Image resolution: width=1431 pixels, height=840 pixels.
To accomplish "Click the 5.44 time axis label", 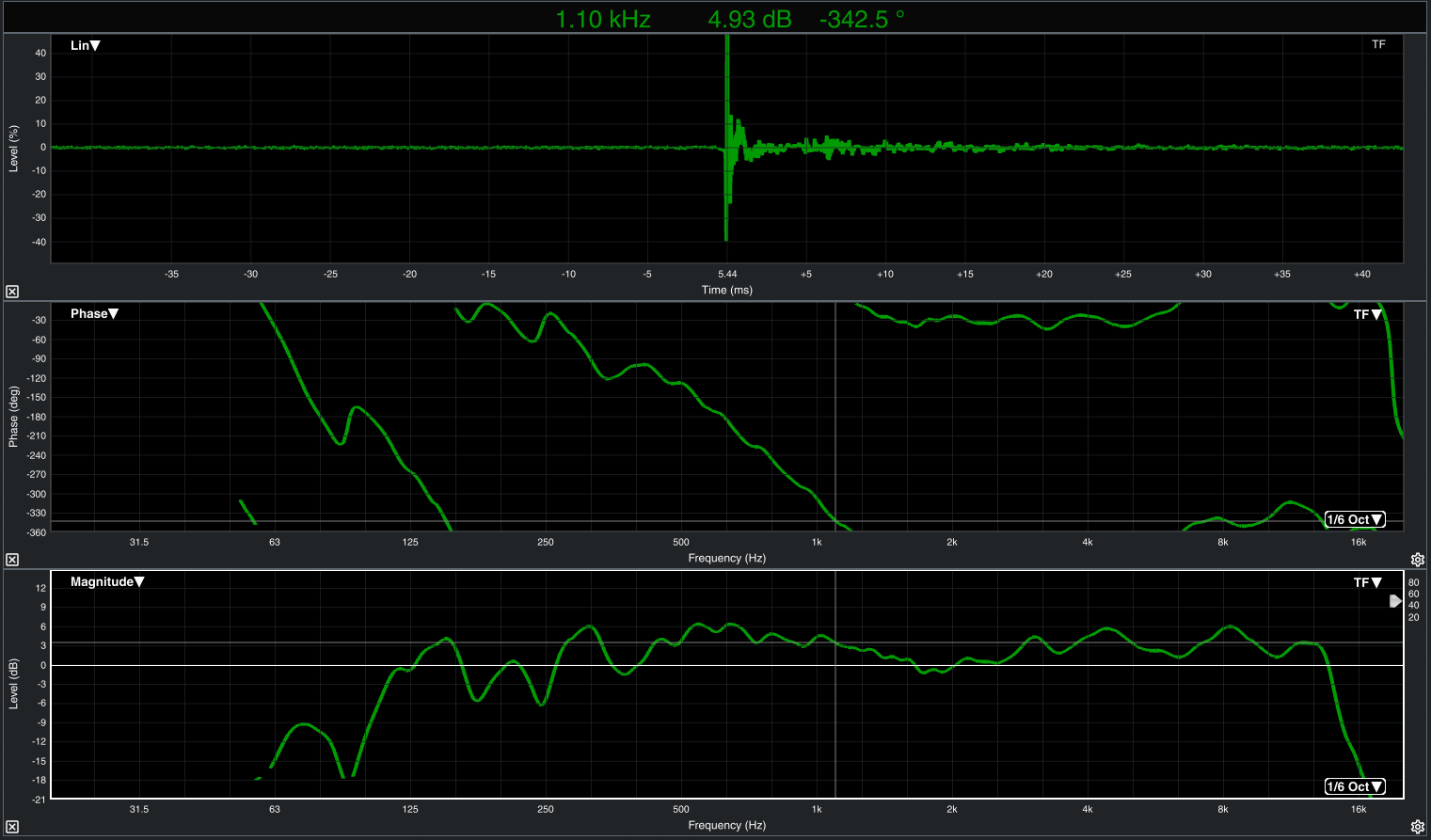I will (727, 274).
